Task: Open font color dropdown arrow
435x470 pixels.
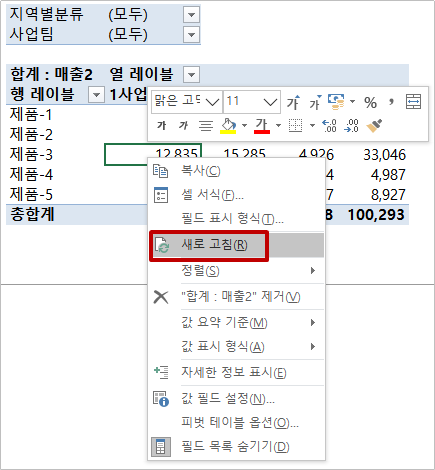Action: click(278, 126)
